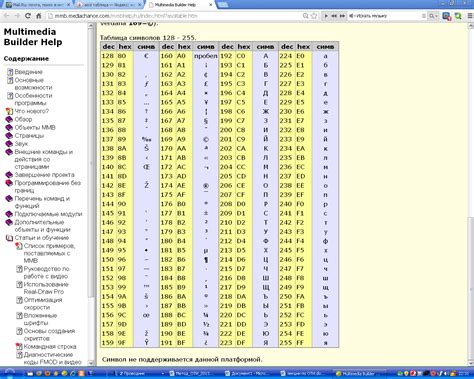
Task: Click the Multimedia Builder Help heading
Action: [x=33, y=37]
